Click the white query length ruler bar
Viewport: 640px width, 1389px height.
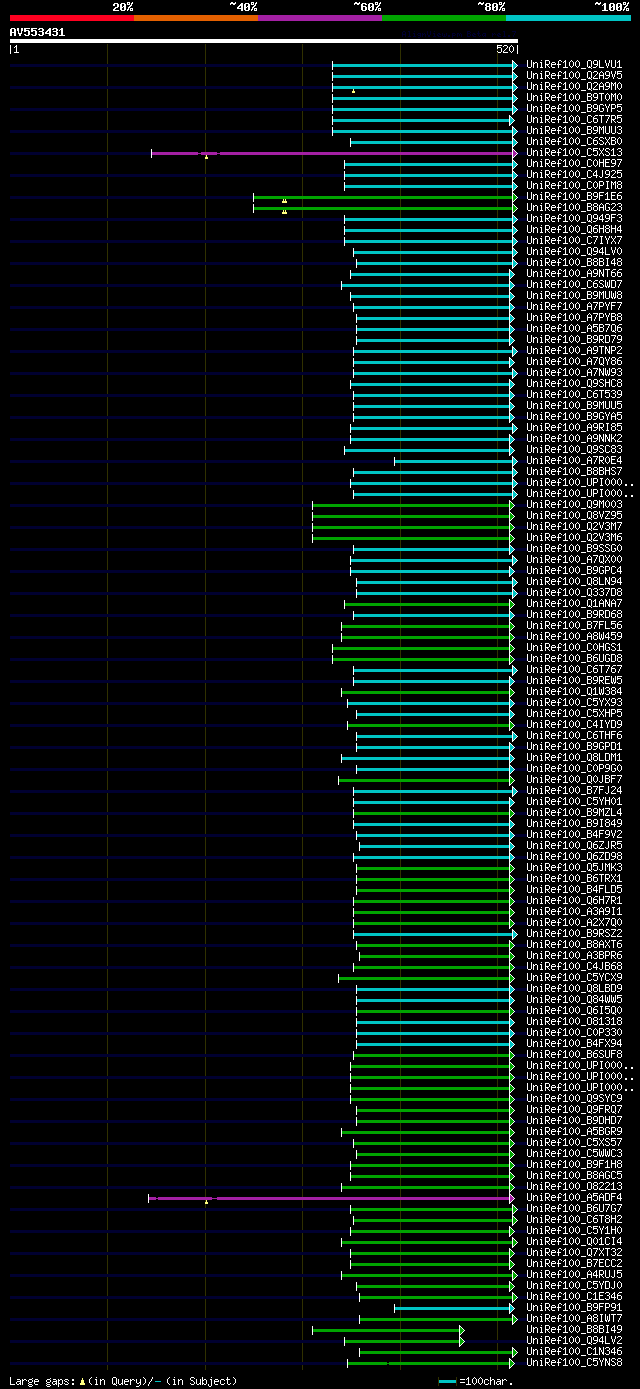click(x=264, y=41)
